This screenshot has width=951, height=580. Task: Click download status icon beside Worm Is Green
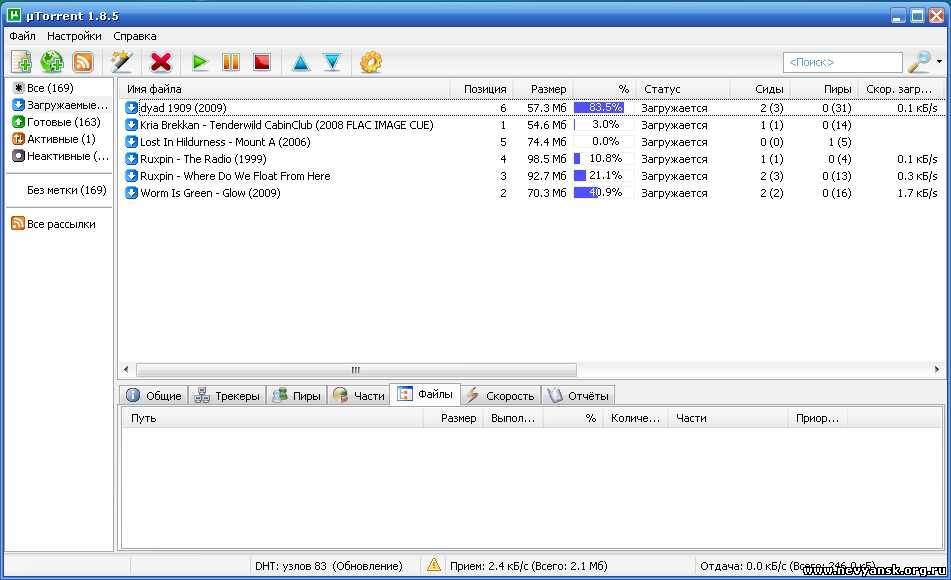(131, 193)
